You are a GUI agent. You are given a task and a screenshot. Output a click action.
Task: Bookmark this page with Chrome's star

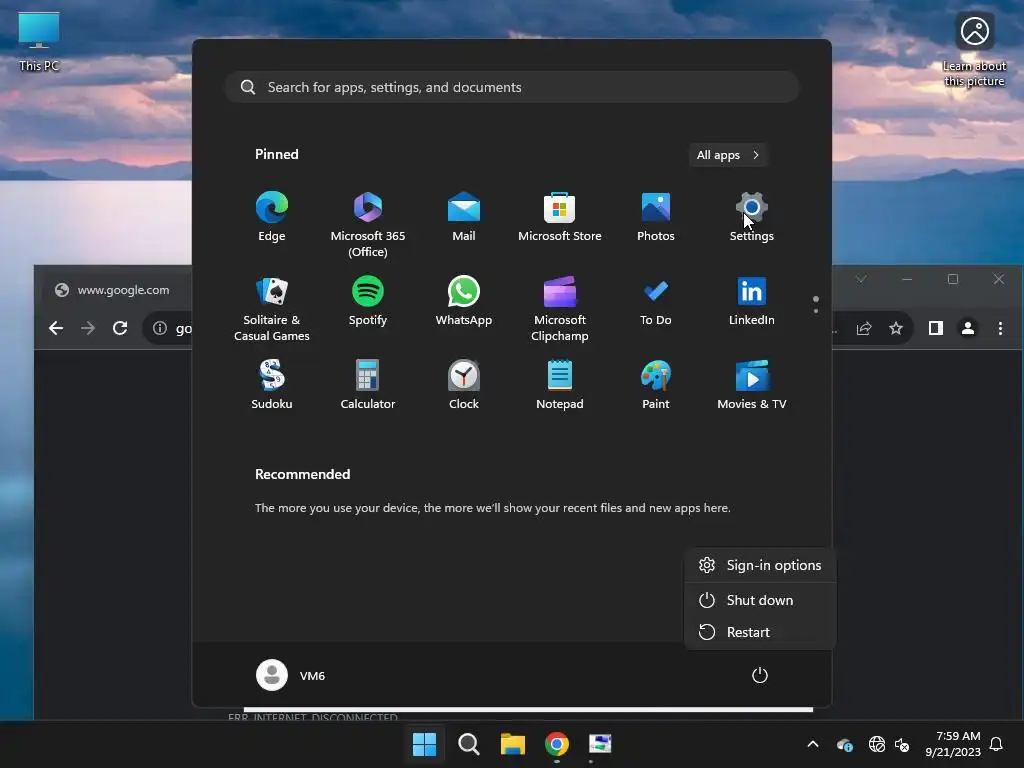(896, 328)
